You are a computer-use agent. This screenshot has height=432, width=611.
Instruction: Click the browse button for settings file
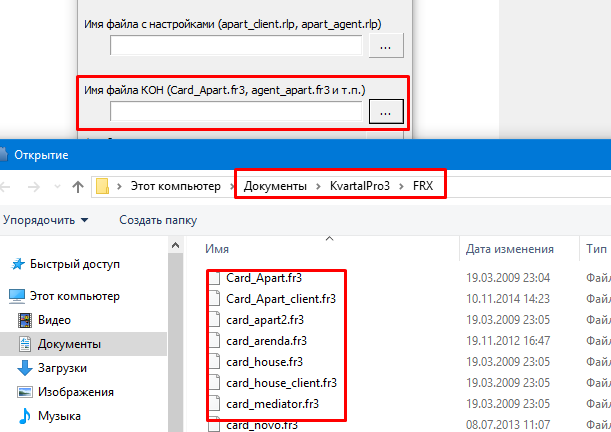coord(385,45)
